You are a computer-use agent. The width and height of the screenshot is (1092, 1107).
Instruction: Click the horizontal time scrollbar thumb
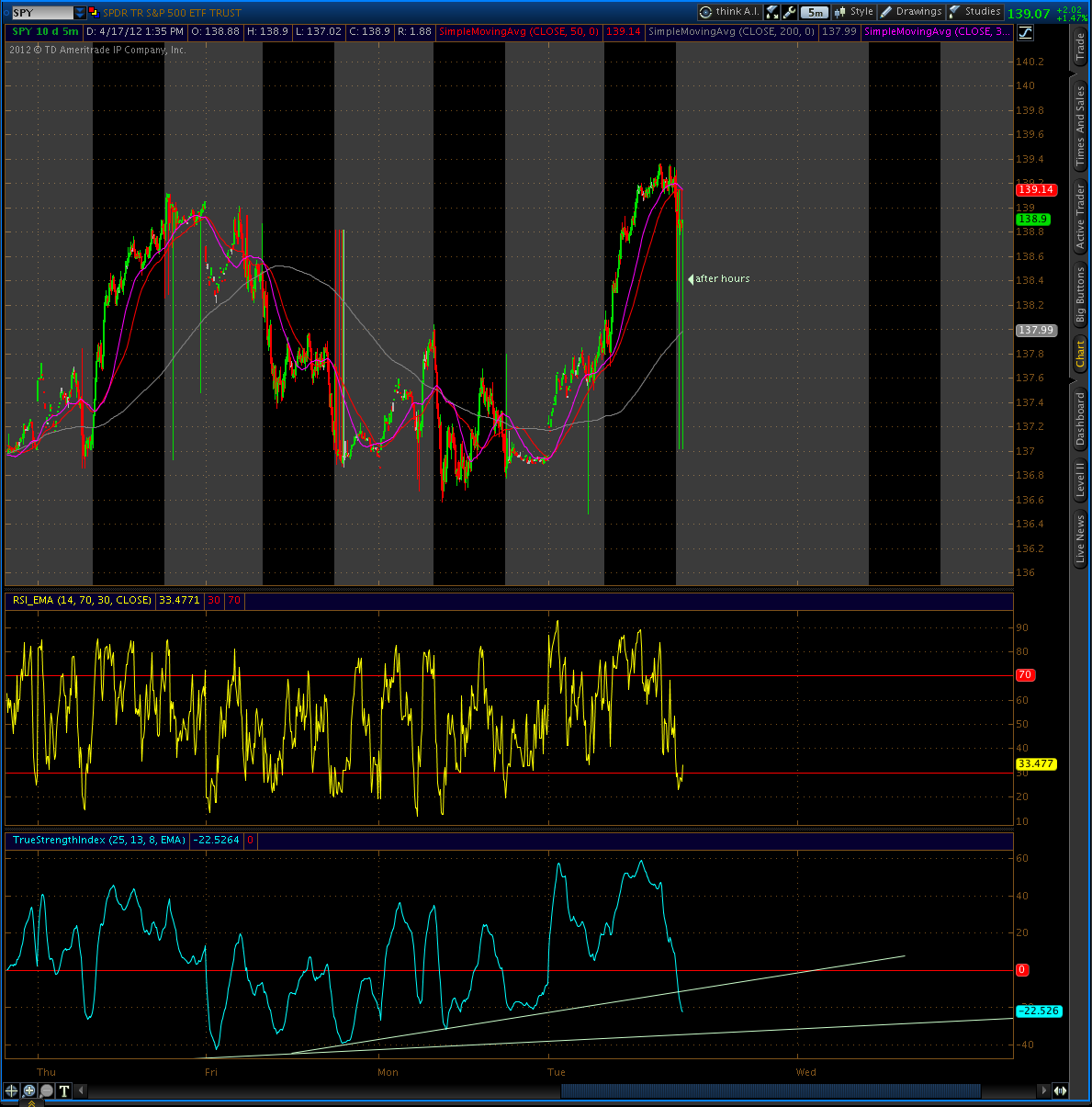[771, 1090]
